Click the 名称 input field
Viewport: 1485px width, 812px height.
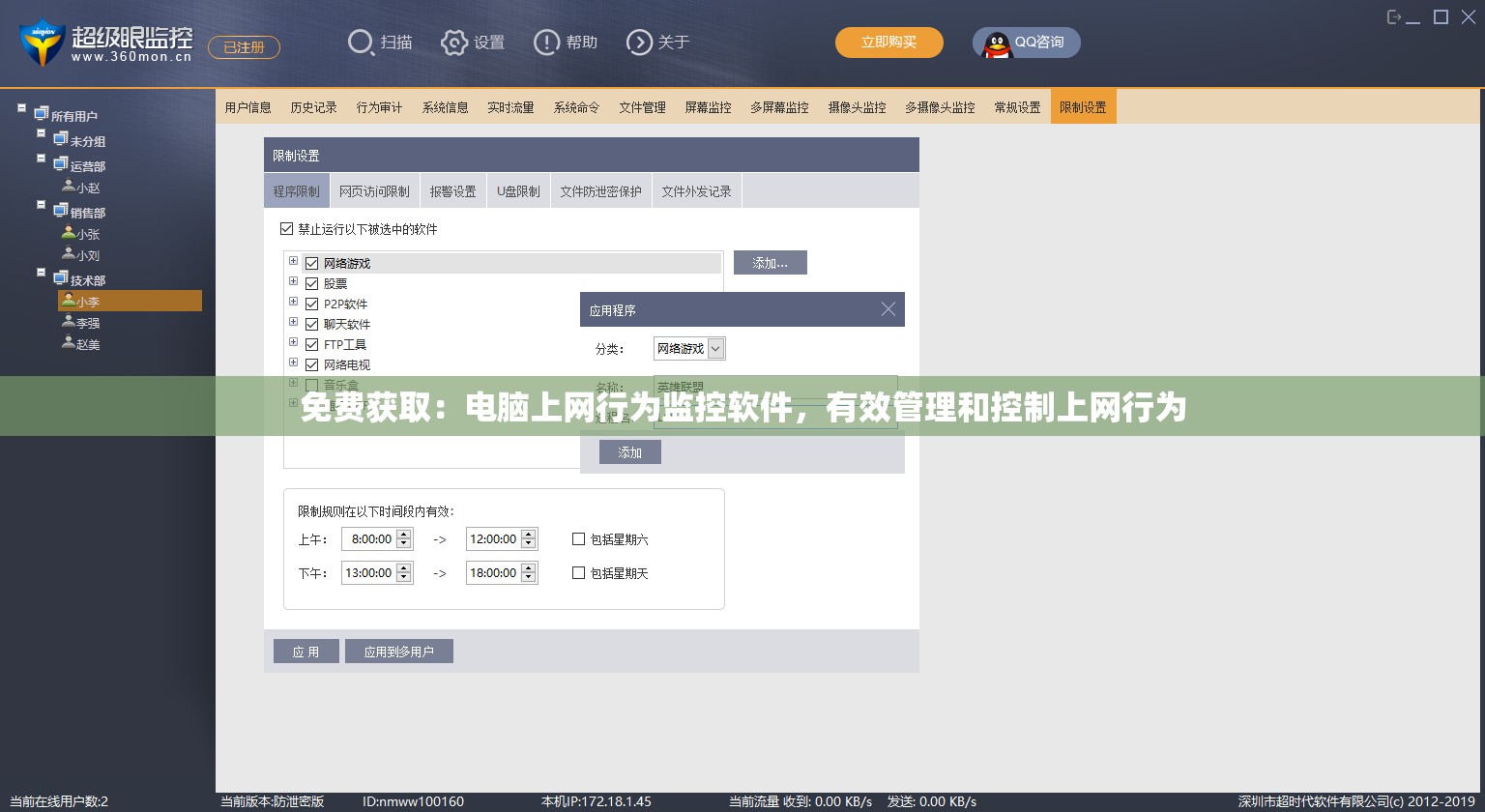pos(776,387)
